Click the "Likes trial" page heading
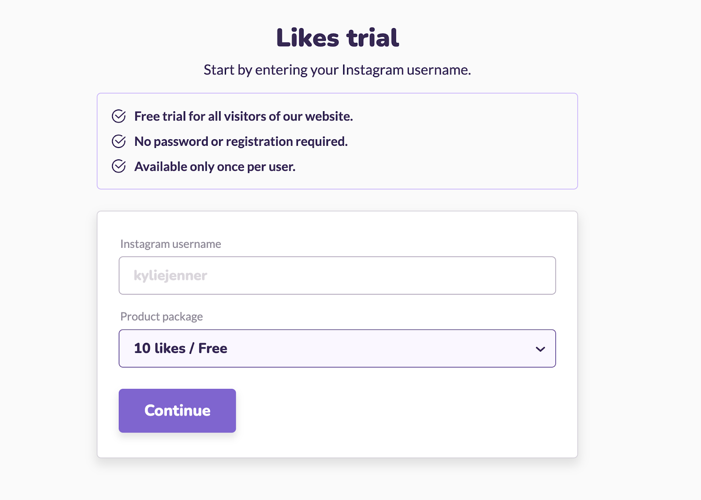 tap(337, 38)
